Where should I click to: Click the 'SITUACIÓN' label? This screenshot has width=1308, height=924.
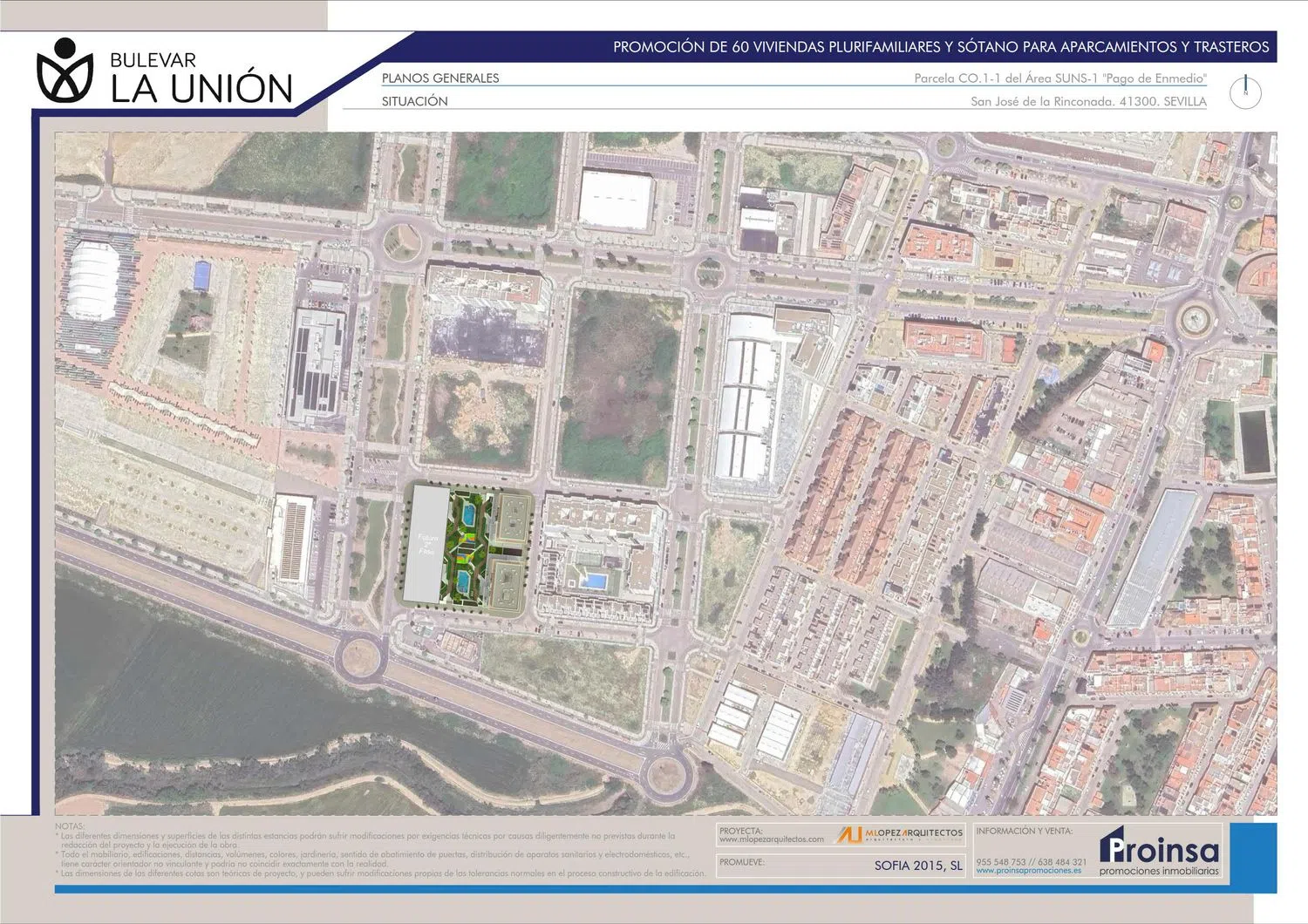pos(414,102)
